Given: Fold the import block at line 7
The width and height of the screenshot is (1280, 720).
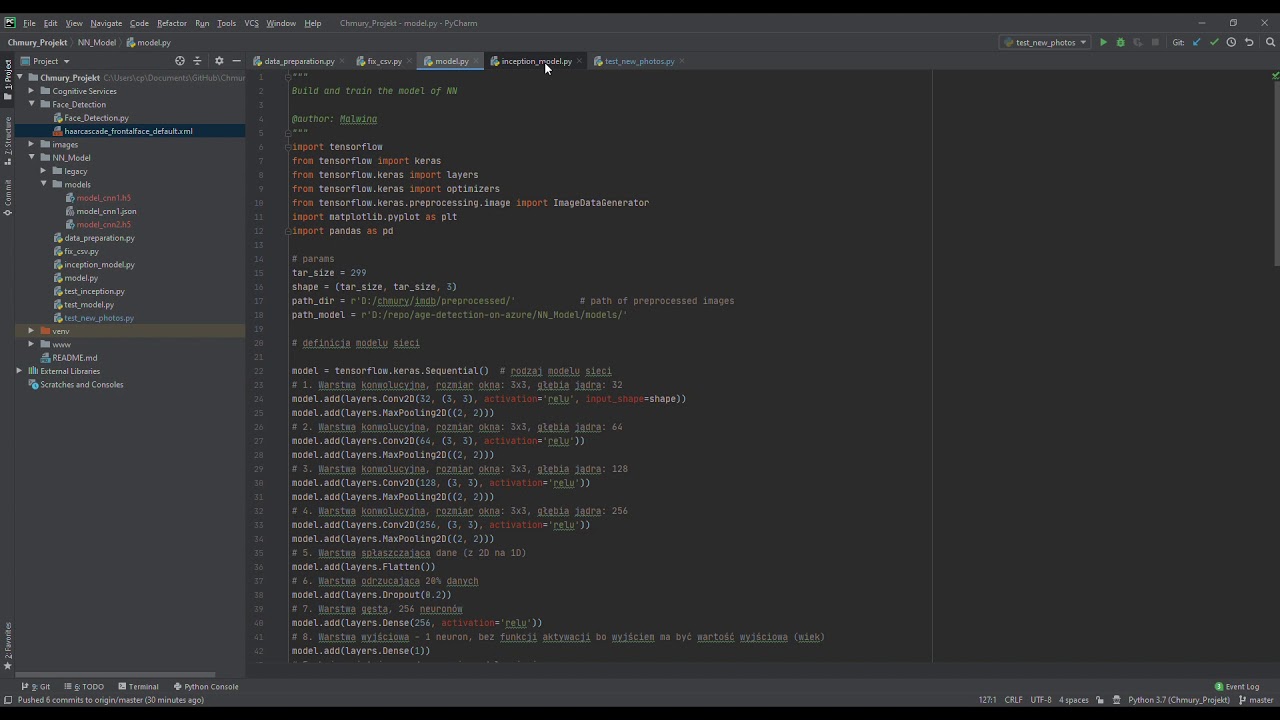Looking at the screenshot, I should [288, 147].
